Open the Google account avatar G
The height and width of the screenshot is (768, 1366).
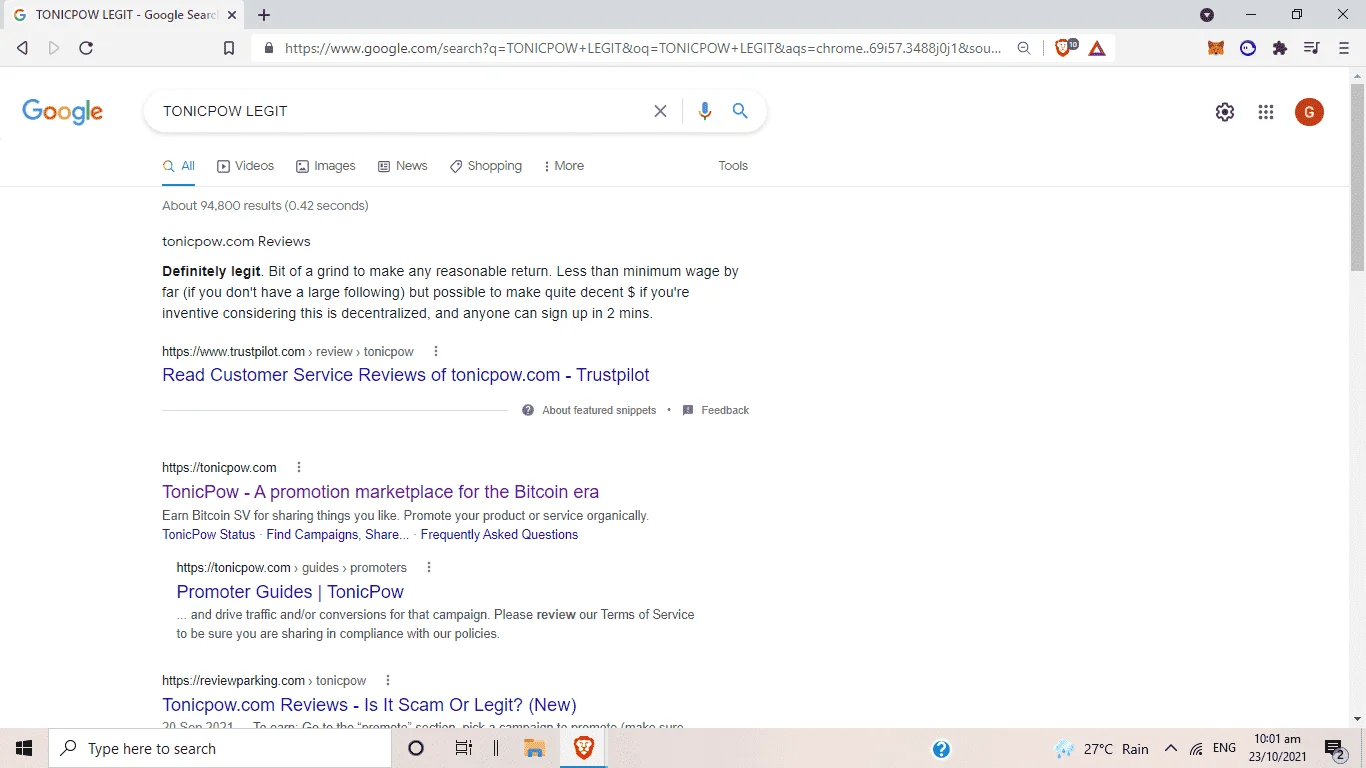point(1309,112)
